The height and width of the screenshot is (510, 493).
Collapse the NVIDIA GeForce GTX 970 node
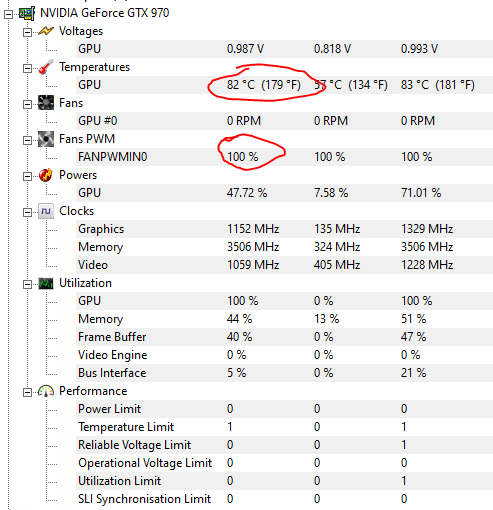[8, 14]
